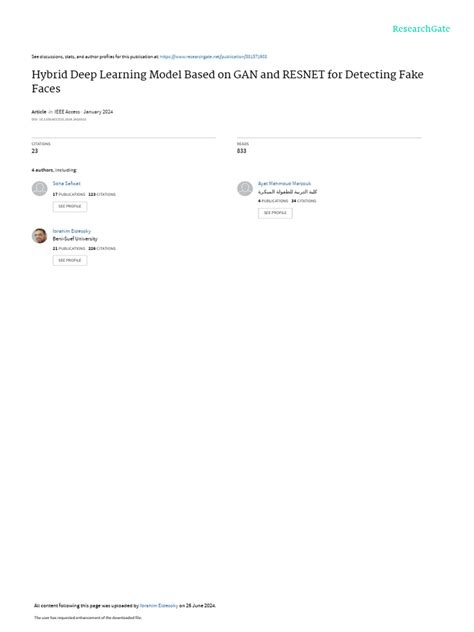Open the researchgate.net publication URL link

214,57
